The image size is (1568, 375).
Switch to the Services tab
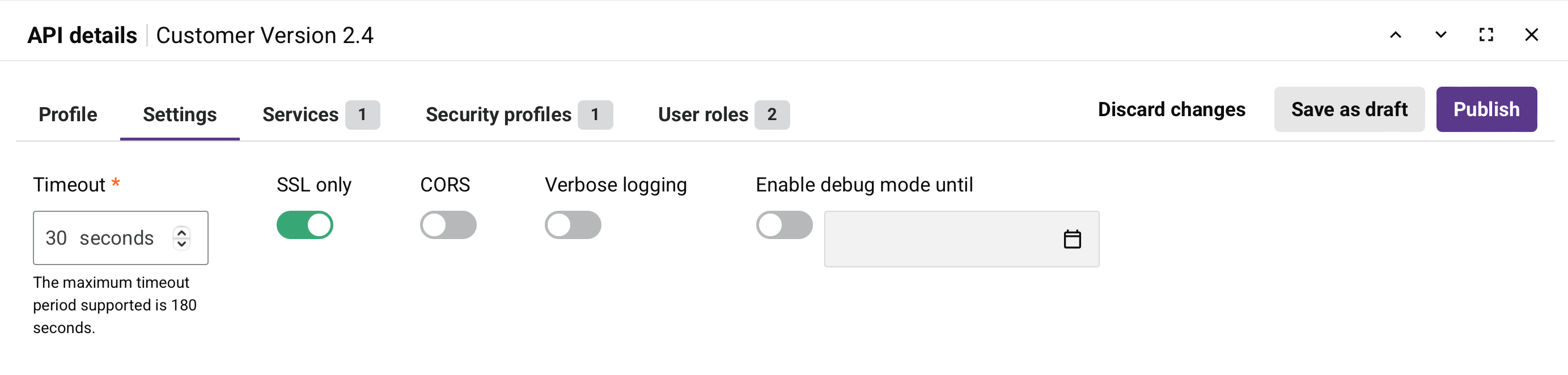pos(300,114)
